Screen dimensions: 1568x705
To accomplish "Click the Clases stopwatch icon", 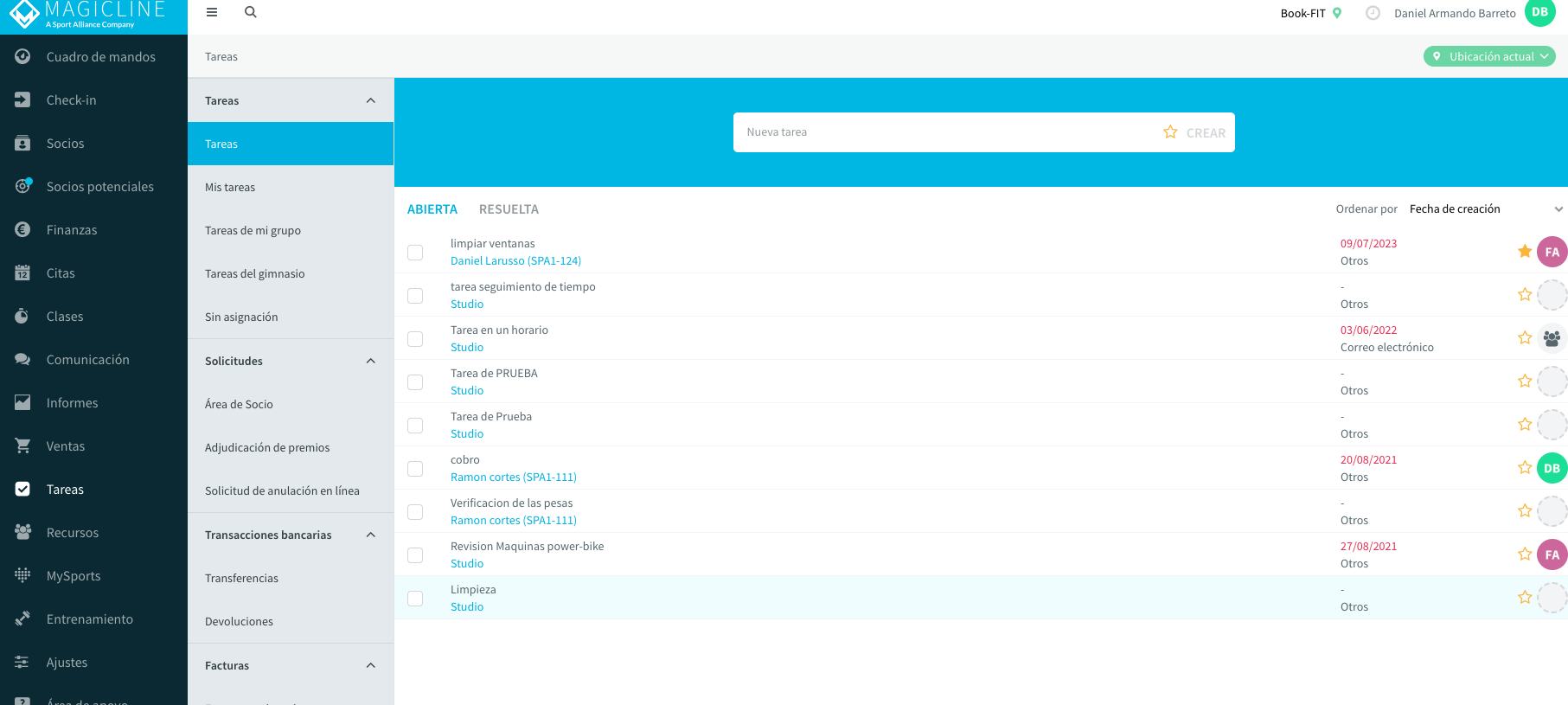I will pyautogui.click(x=22, y=316).
